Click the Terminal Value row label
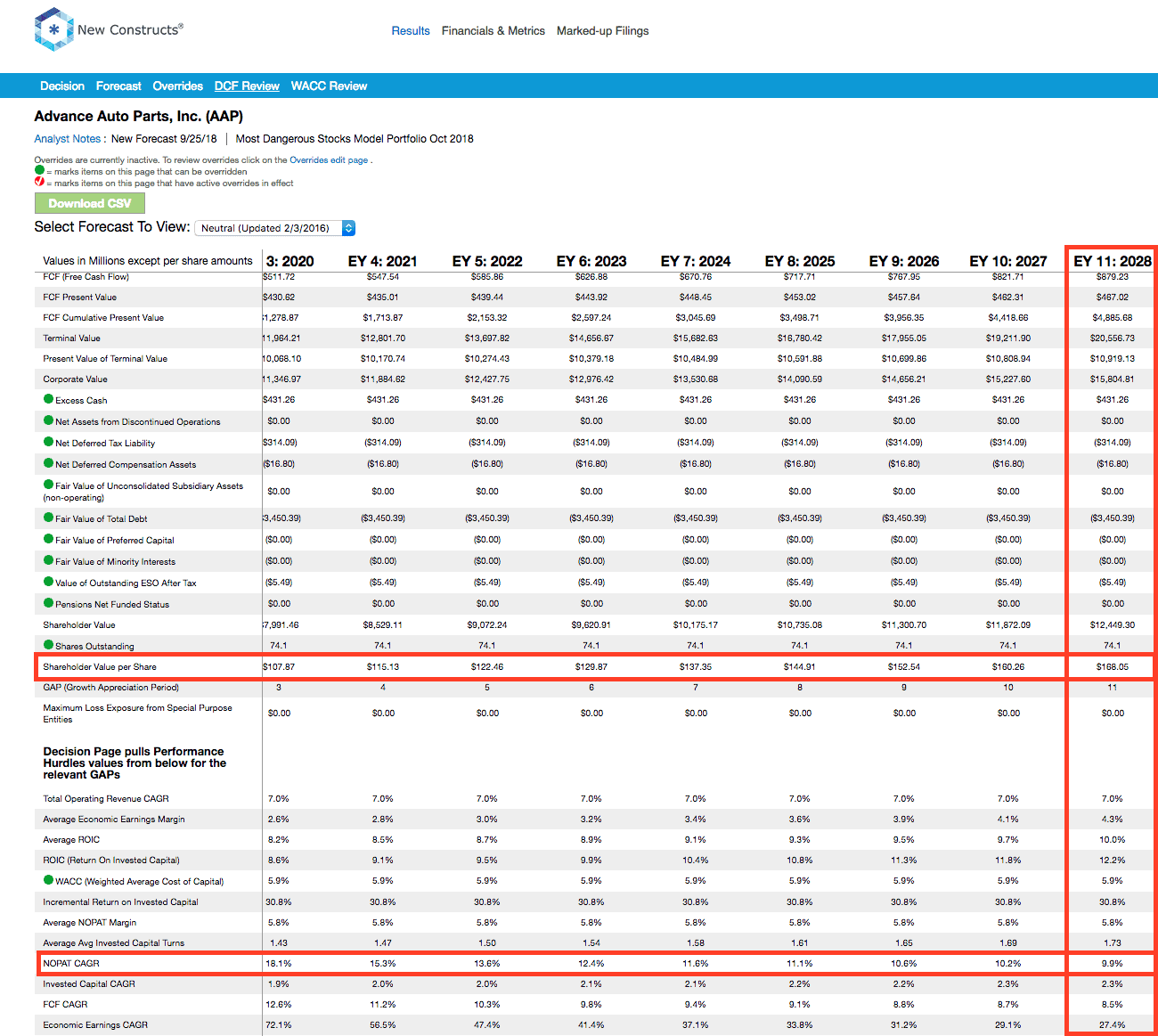This screenshot has height=1036, width=1158. 72,338
